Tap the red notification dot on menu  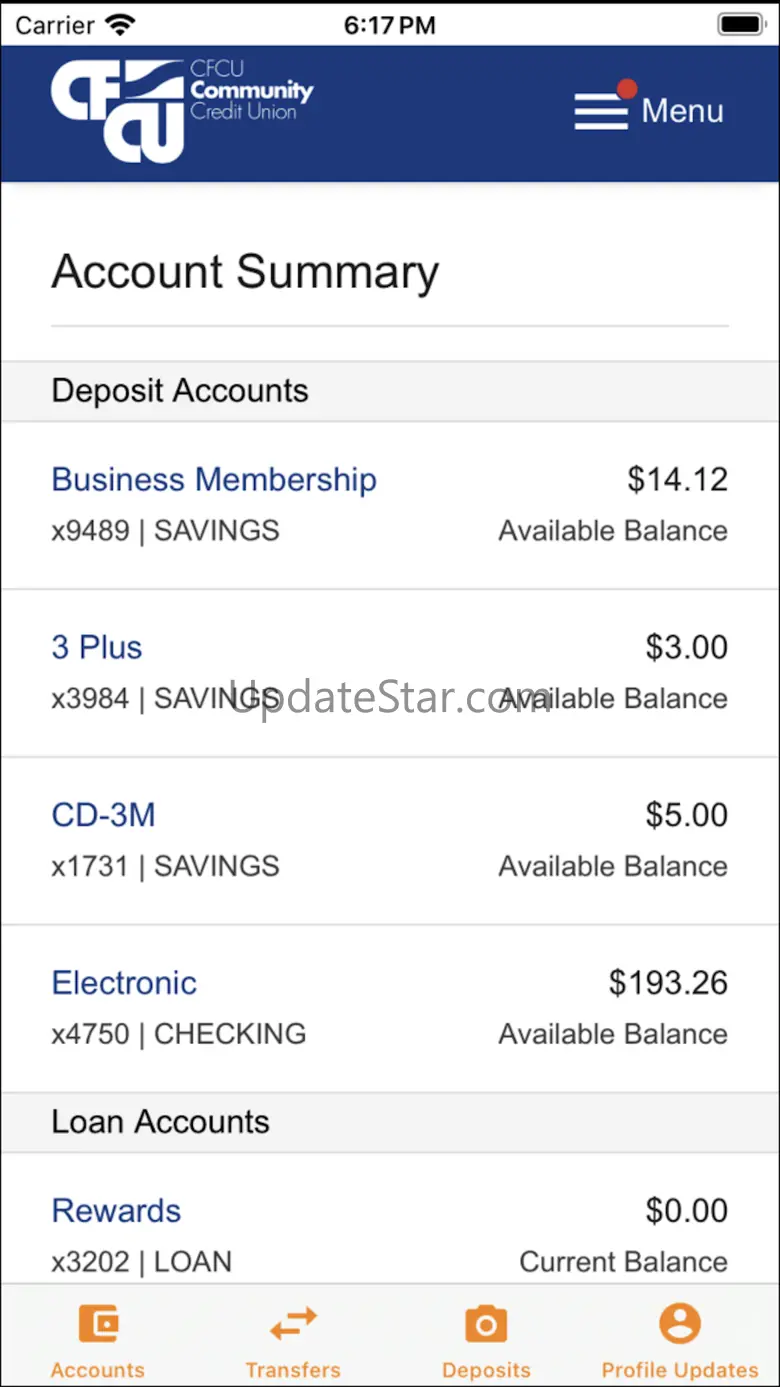(x=627, y=89)
